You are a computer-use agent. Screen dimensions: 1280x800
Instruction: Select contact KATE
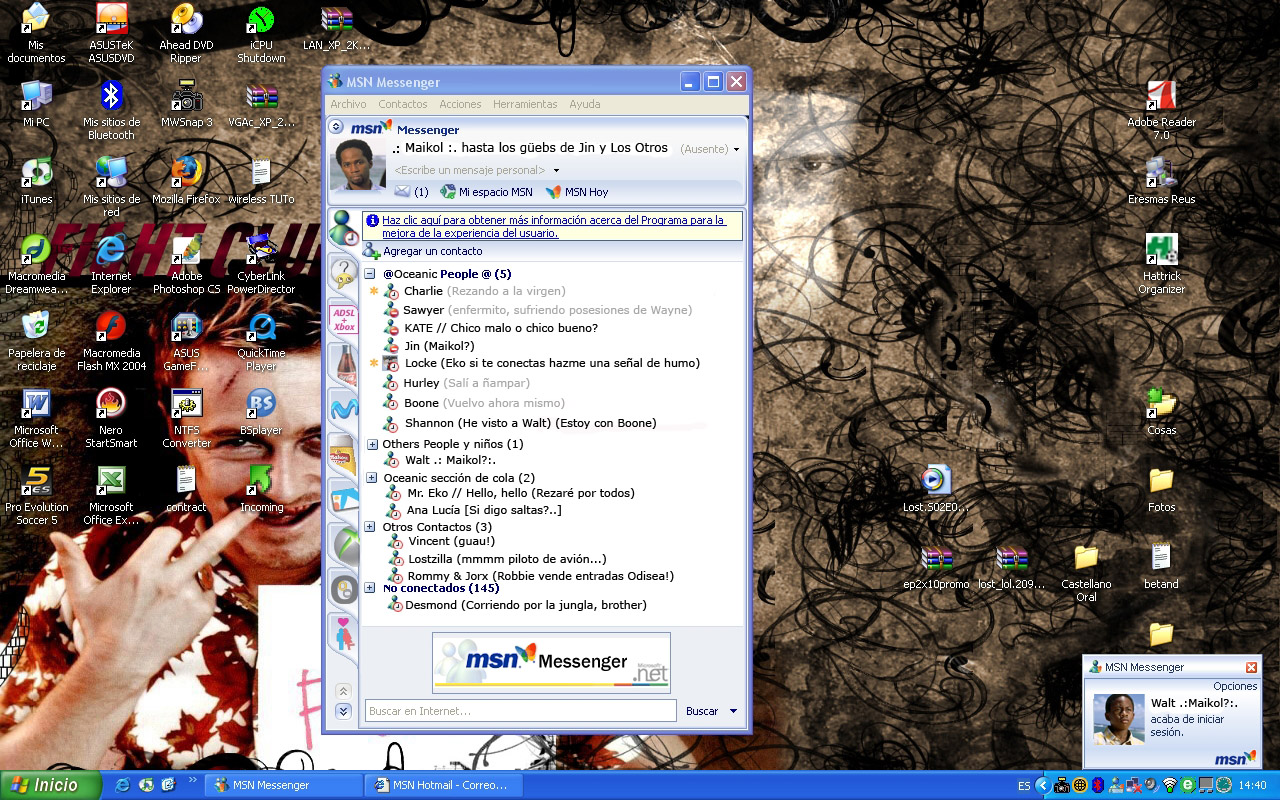pyautogui.click(x=490, y=328)
